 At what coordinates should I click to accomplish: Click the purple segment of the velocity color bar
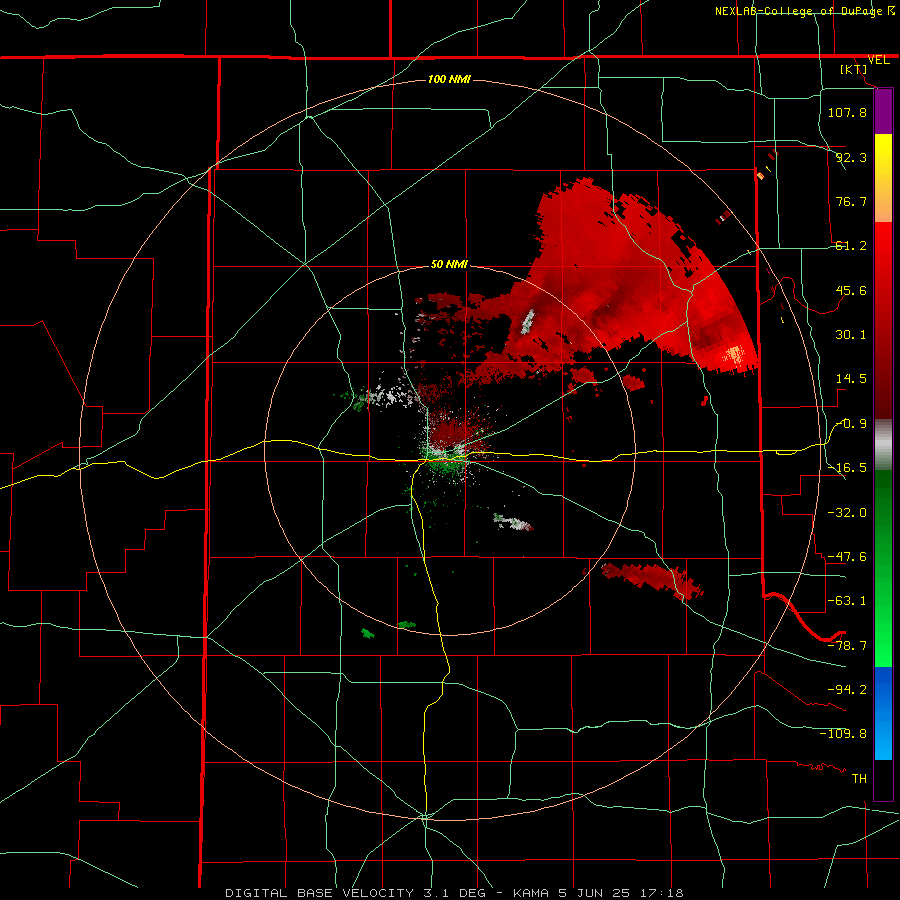click(x=883, y=111)
